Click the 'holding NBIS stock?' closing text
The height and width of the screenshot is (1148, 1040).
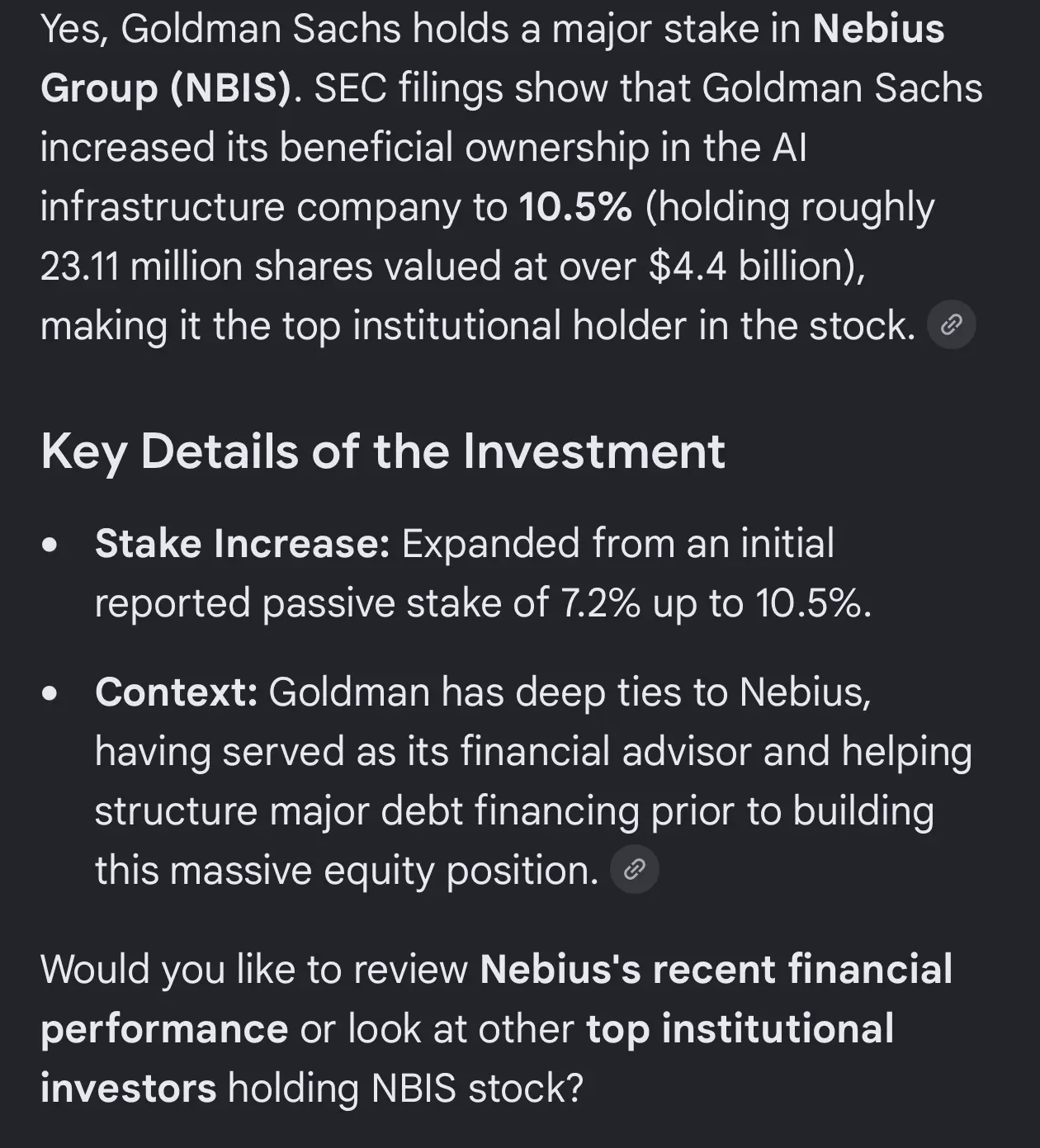click(405, 1088)
